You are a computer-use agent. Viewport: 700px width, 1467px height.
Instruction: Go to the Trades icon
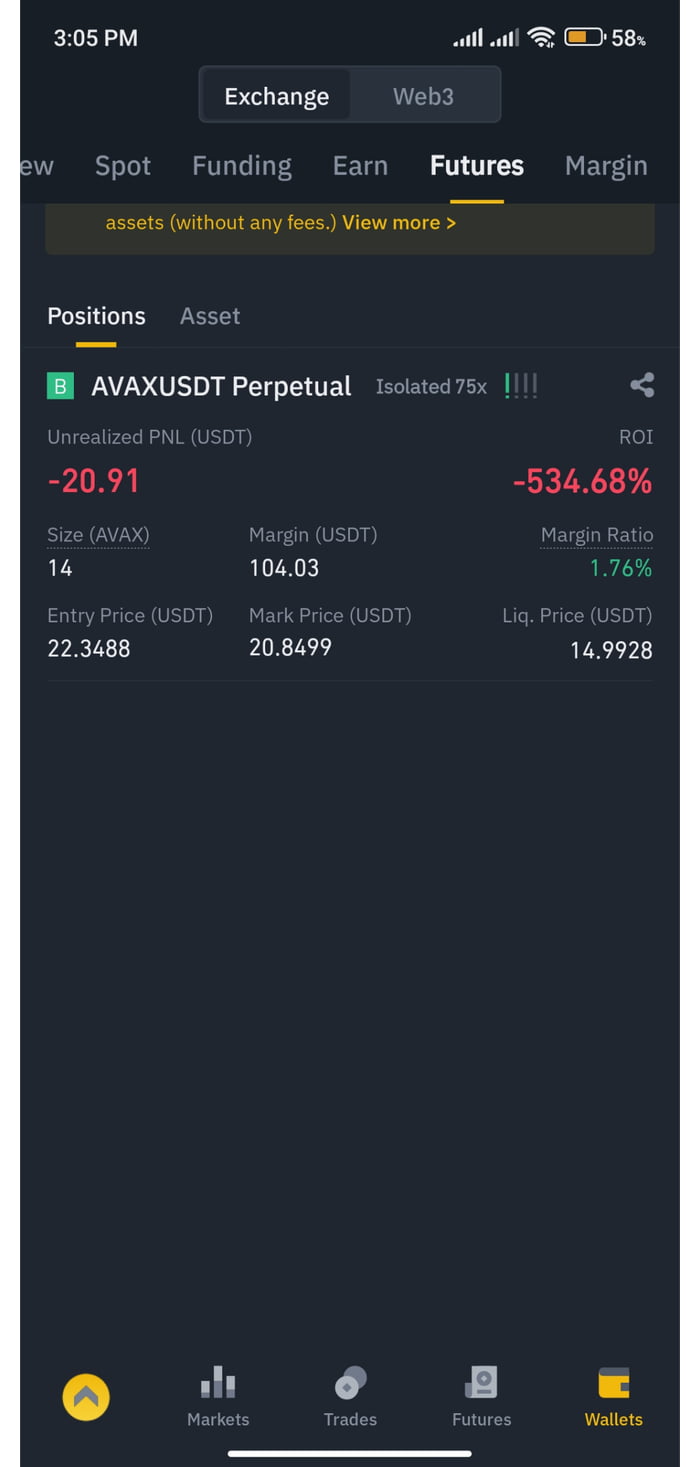(x=350, y=1383)
